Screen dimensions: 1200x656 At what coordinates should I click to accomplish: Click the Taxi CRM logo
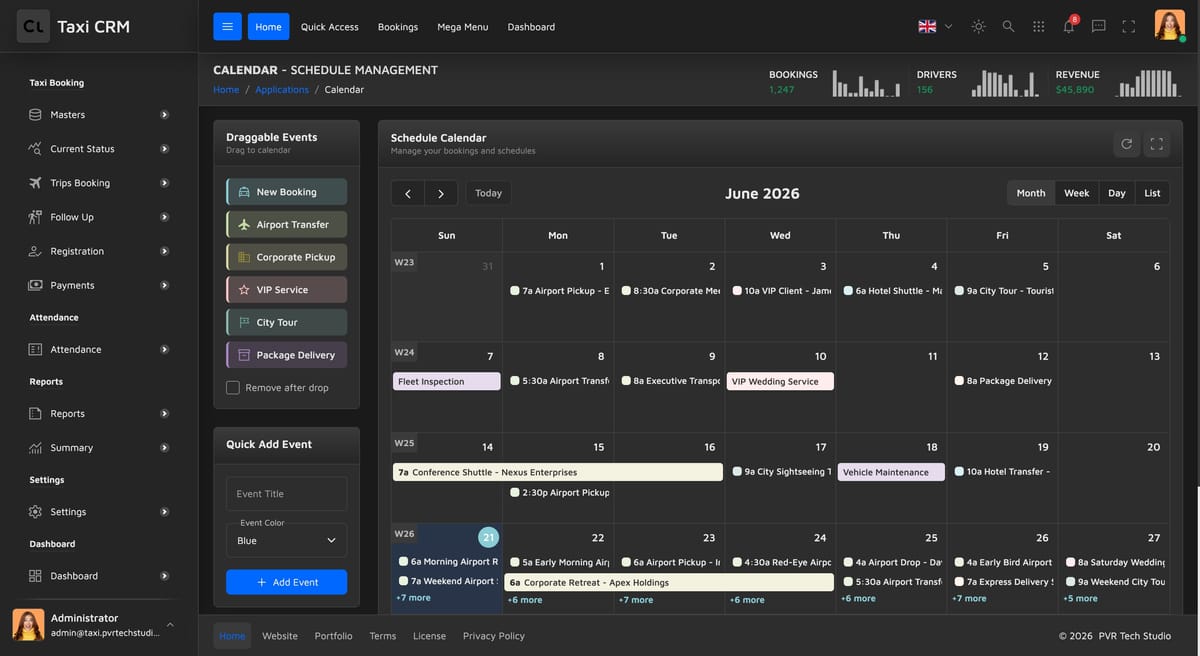(73, 27)
